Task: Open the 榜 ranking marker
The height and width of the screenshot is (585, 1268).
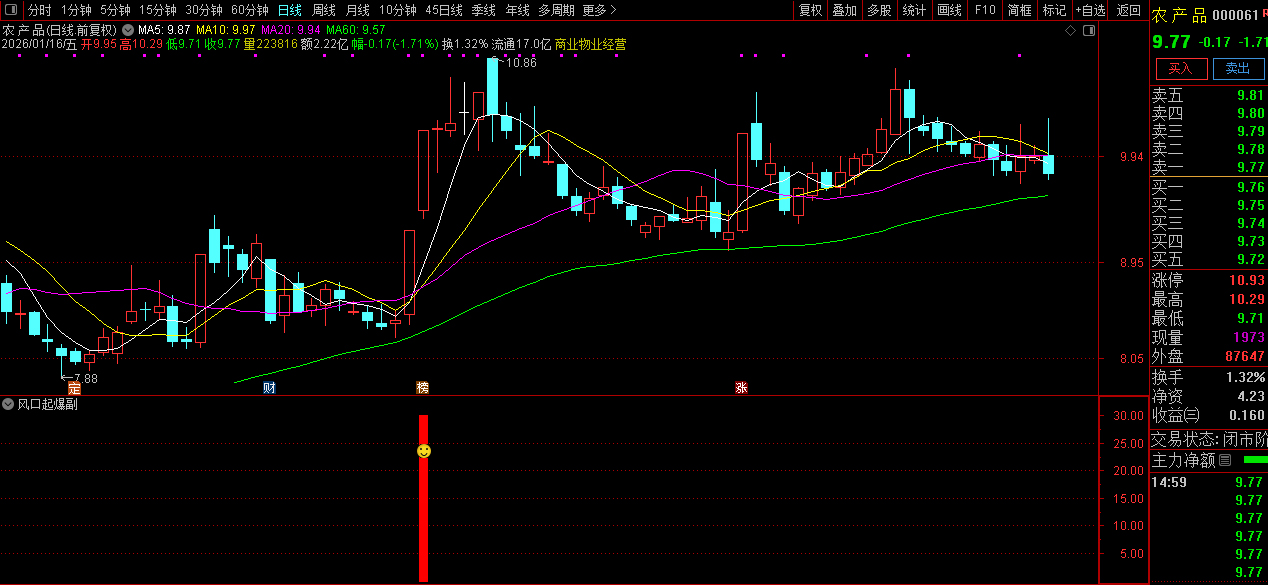Action: 422,388
